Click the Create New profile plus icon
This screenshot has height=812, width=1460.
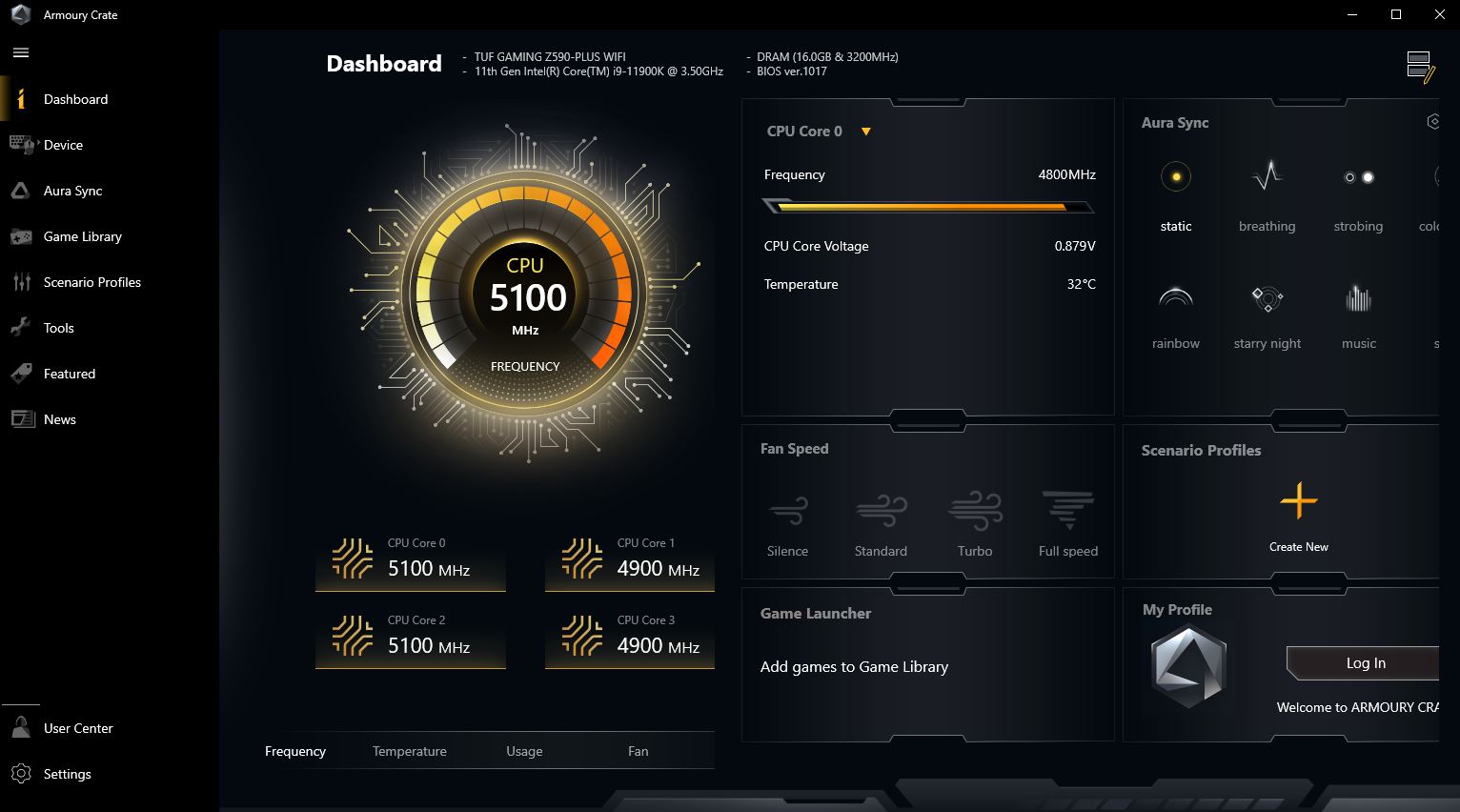coord(1298,500)
